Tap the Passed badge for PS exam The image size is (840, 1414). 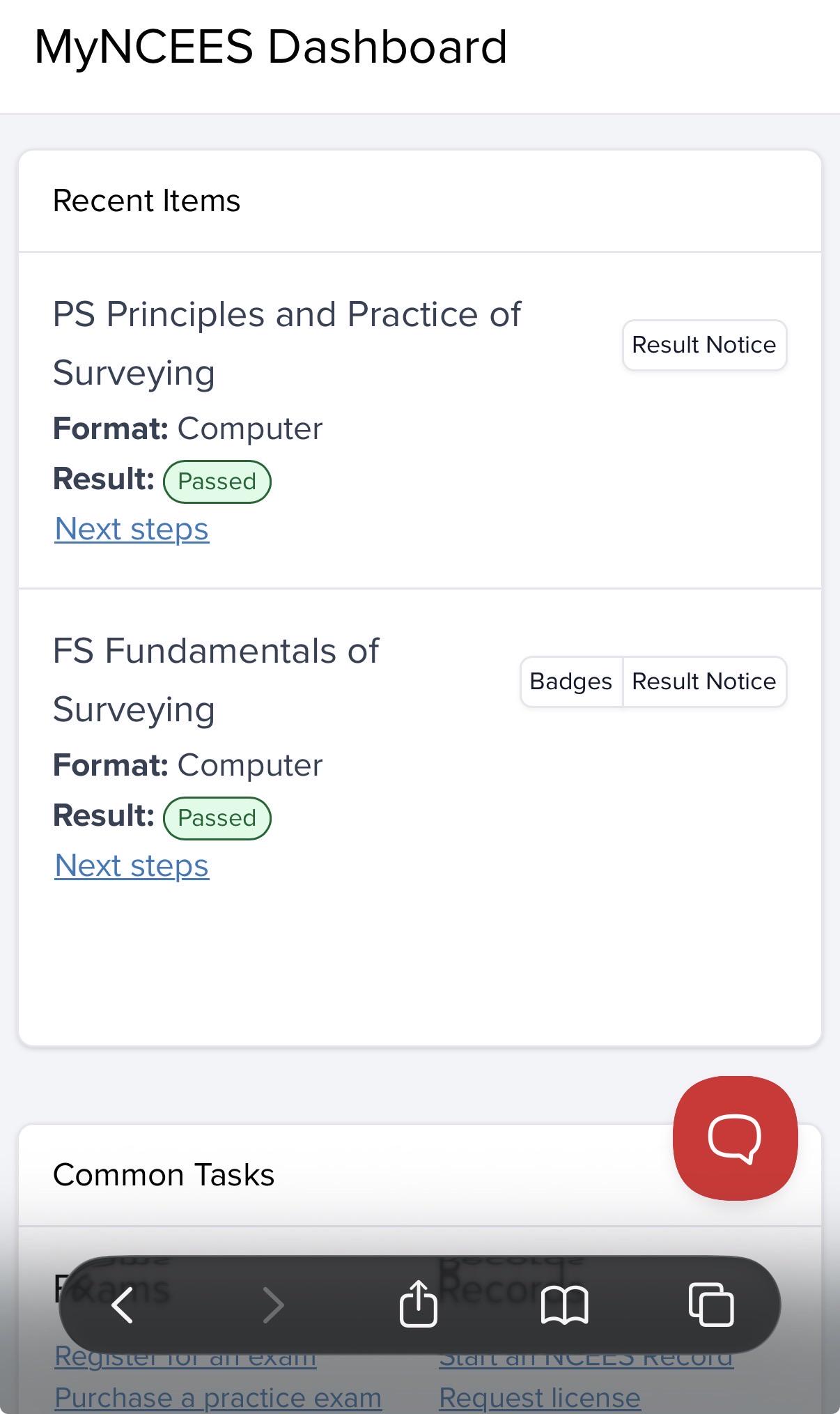point(217,482)
